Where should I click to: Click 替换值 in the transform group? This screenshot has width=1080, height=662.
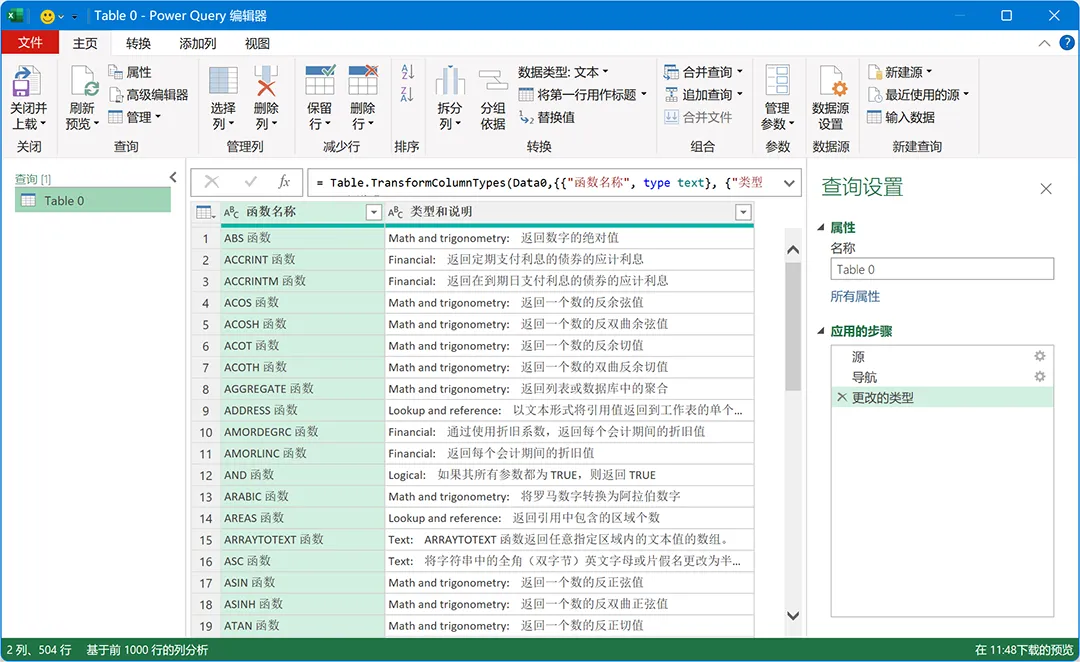pyautogui.click(x=547, y=117)
